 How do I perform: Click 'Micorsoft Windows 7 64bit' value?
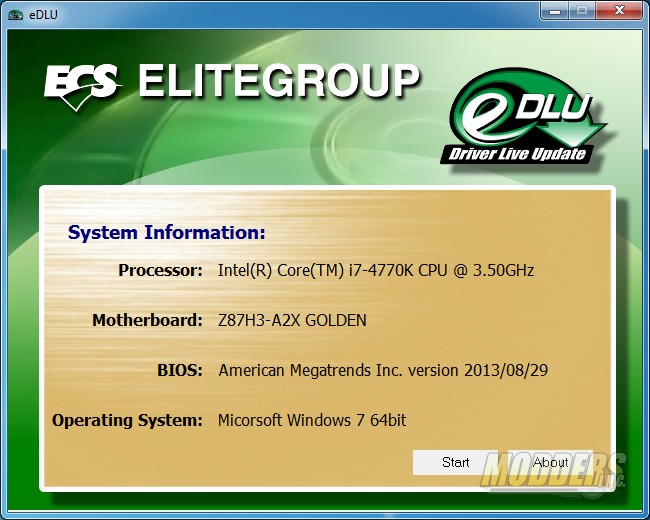point(312,420)
